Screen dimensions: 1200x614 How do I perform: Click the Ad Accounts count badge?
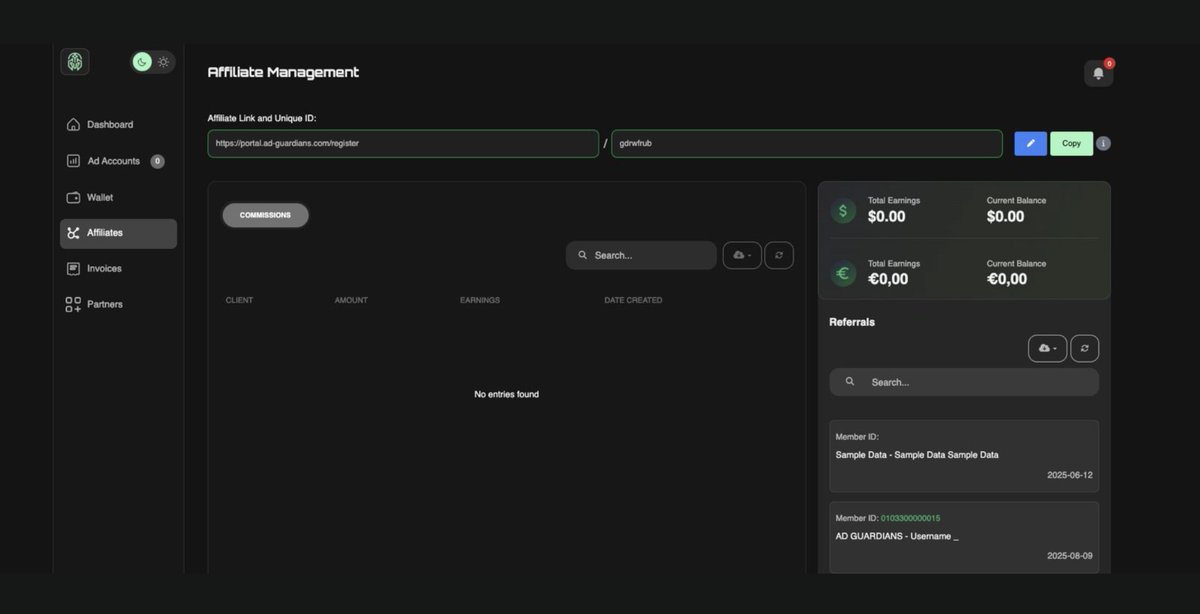pos(157,161)
